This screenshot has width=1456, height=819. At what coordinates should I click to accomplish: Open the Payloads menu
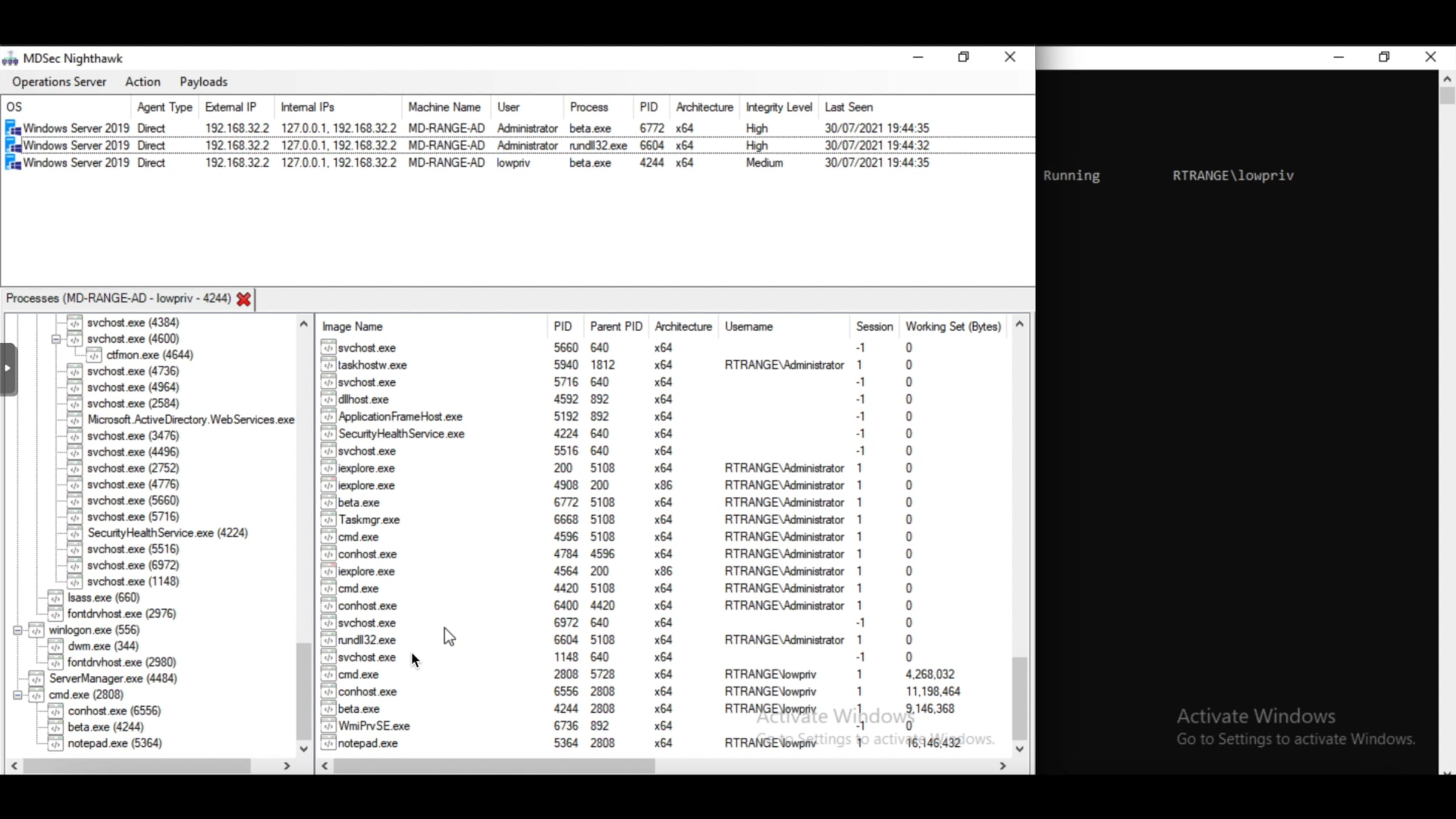(203, 82)
